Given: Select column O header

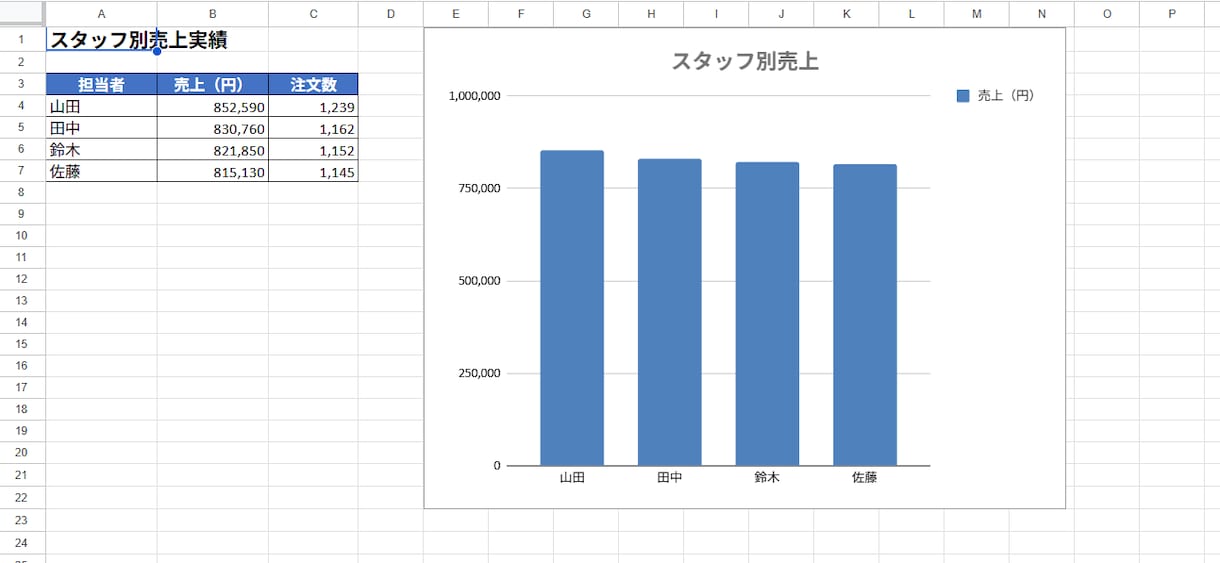Looking at the screenshot, I should point(1107,14).
